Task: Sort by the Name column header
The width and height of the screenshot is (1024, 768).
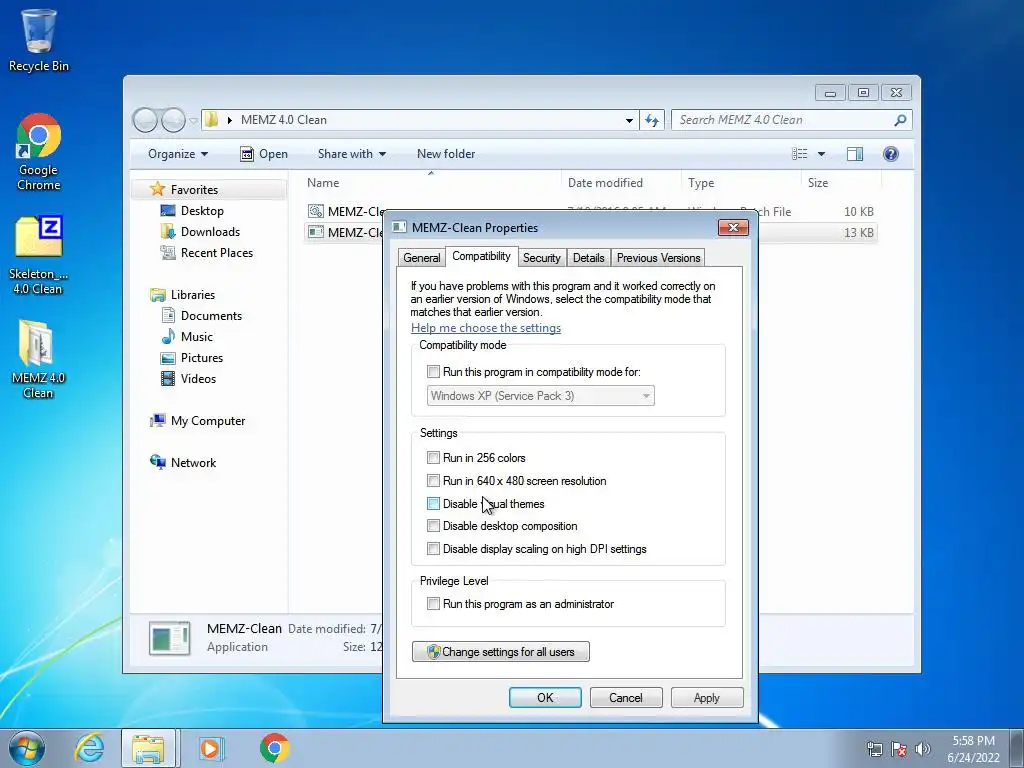Action: click(431, 183)
